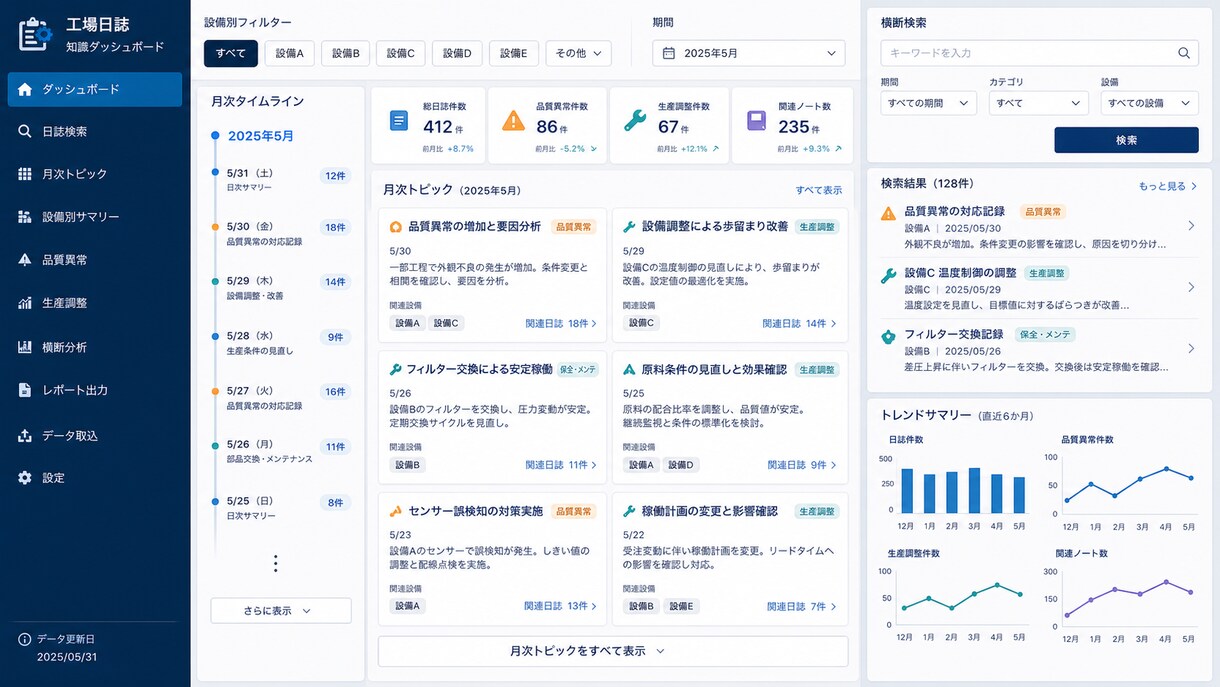
Task: Click the calendar icon in period selector
Action: (x=669, y=53)
